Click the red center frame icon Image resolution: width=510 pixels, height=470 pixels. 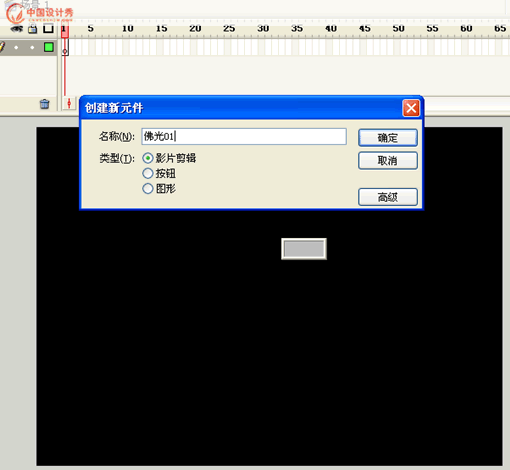[69, 103]
